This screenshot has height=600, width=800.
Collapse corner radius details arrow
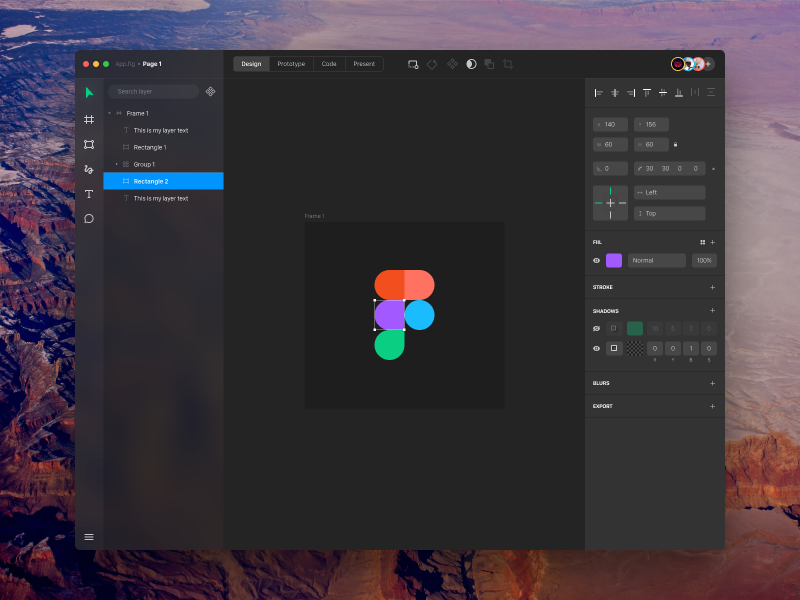[713, 168]
